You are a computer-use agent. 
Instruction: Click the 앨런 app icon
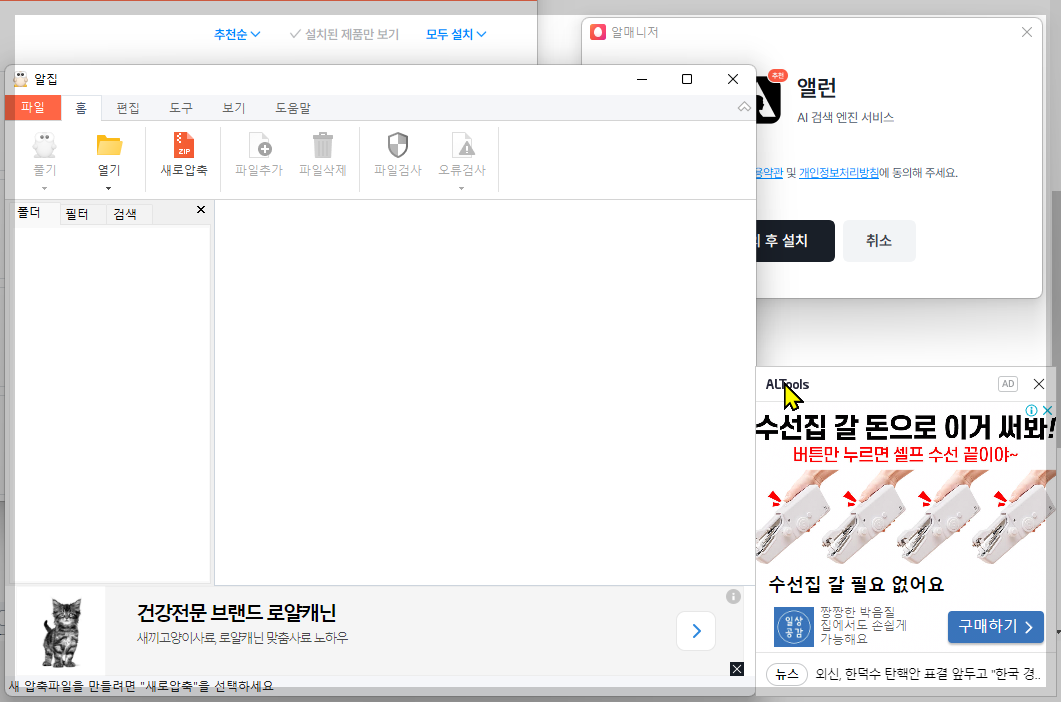768,99
